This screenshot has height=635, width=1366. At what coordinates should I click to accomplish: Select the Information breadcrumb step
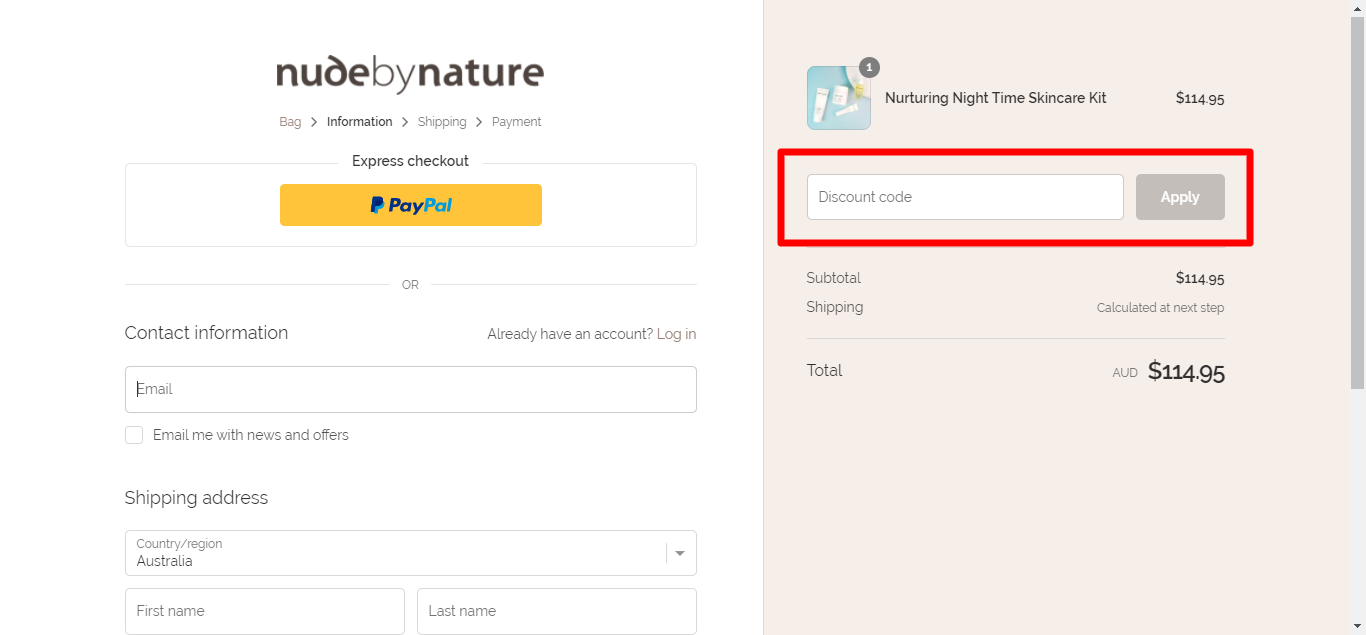tap(359, 122)
